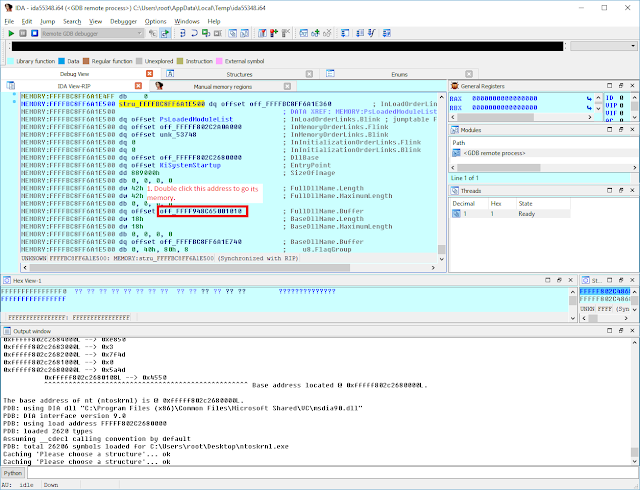
Task: Close the Debug View tab
Action: tap(149, 74)
